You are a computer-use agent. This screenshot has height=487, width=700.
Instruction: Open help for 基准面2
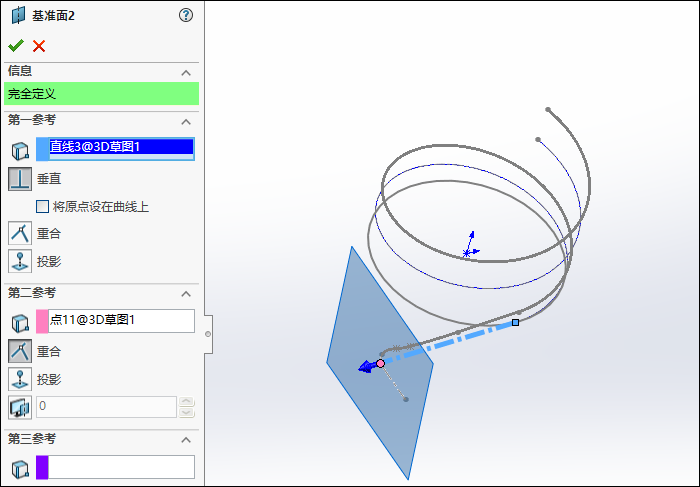click(185, 15)
